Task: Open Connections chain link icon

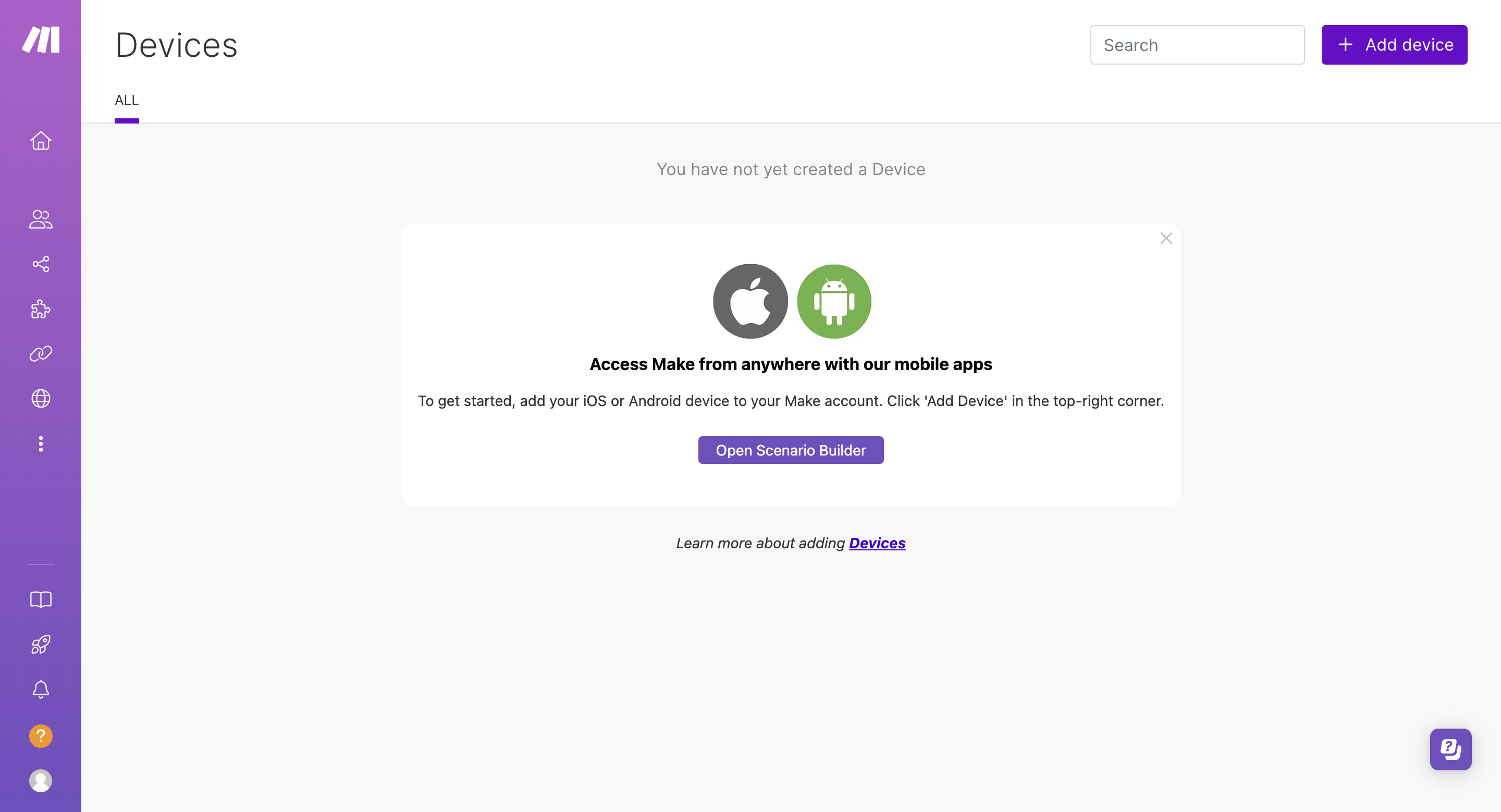Action: [41, 353]
